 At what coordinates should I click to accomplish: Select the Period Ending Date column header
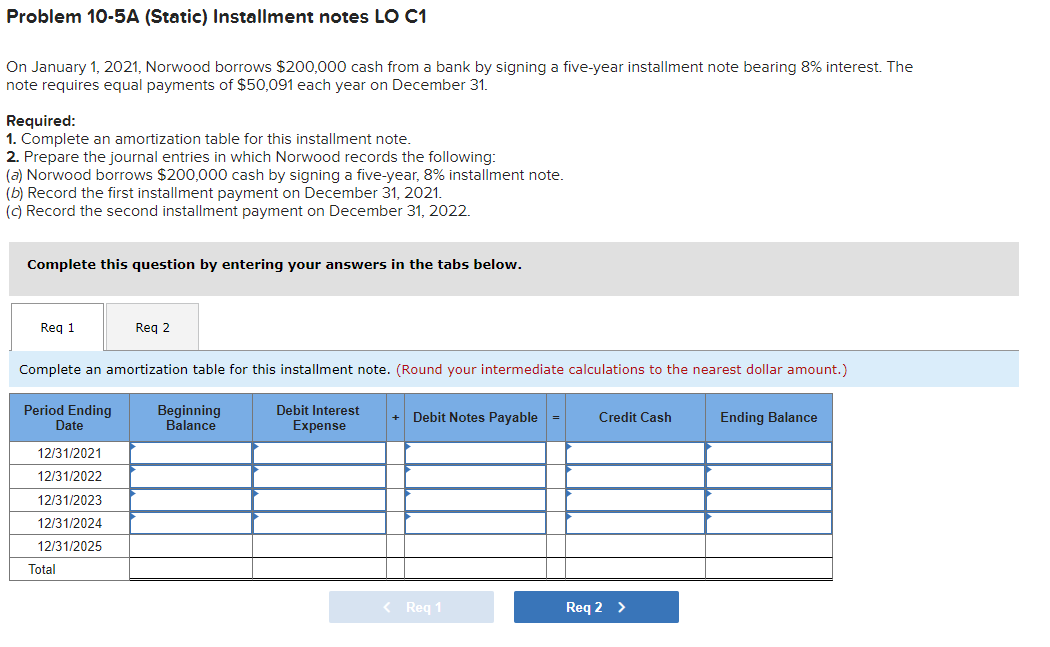pyautogui.click(x=68, y=417)
